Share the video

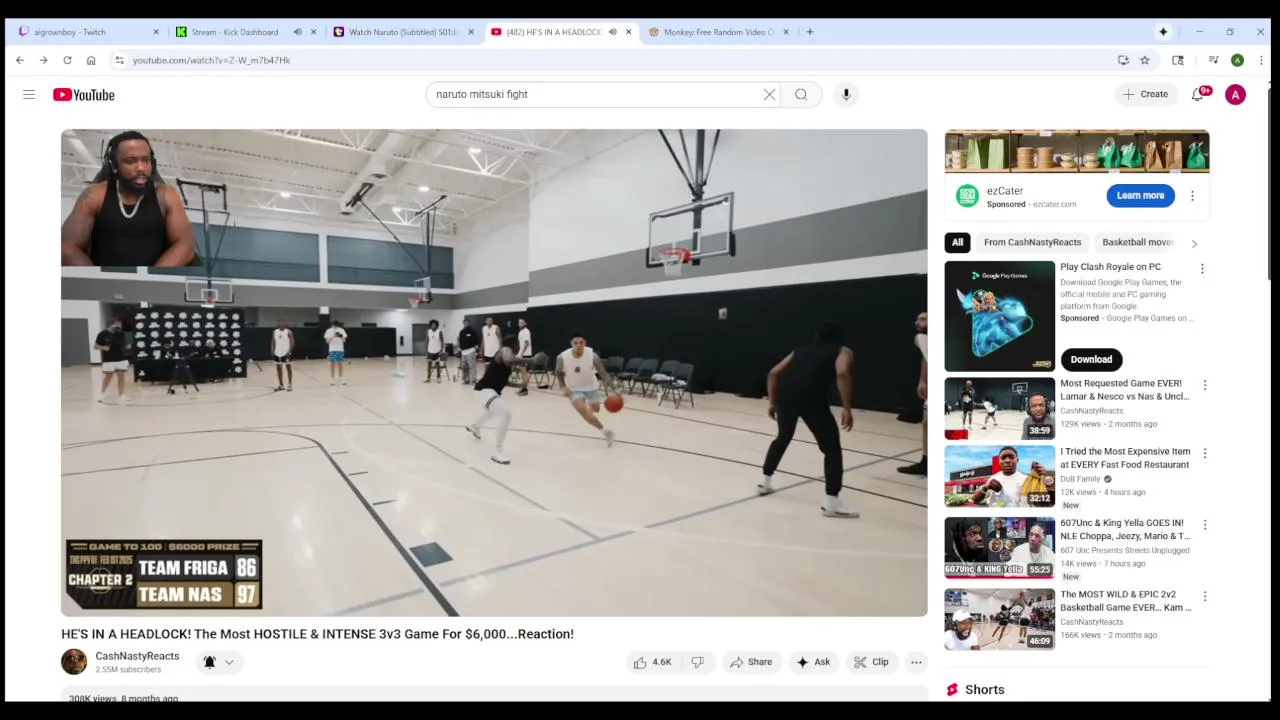751,662
